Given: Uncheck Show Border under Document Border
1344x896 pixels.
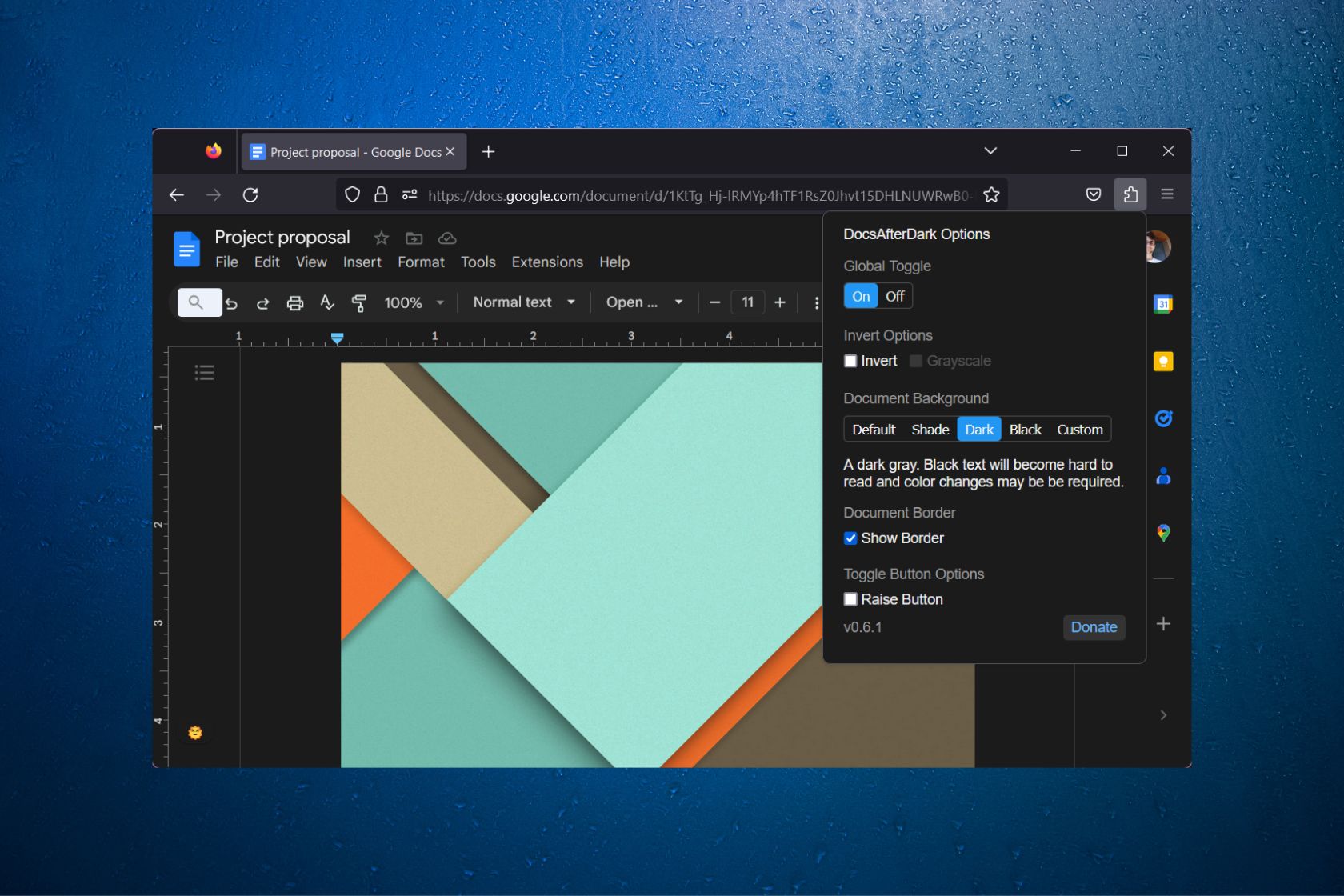Looking at the screenshot, I should pos(850,538).
